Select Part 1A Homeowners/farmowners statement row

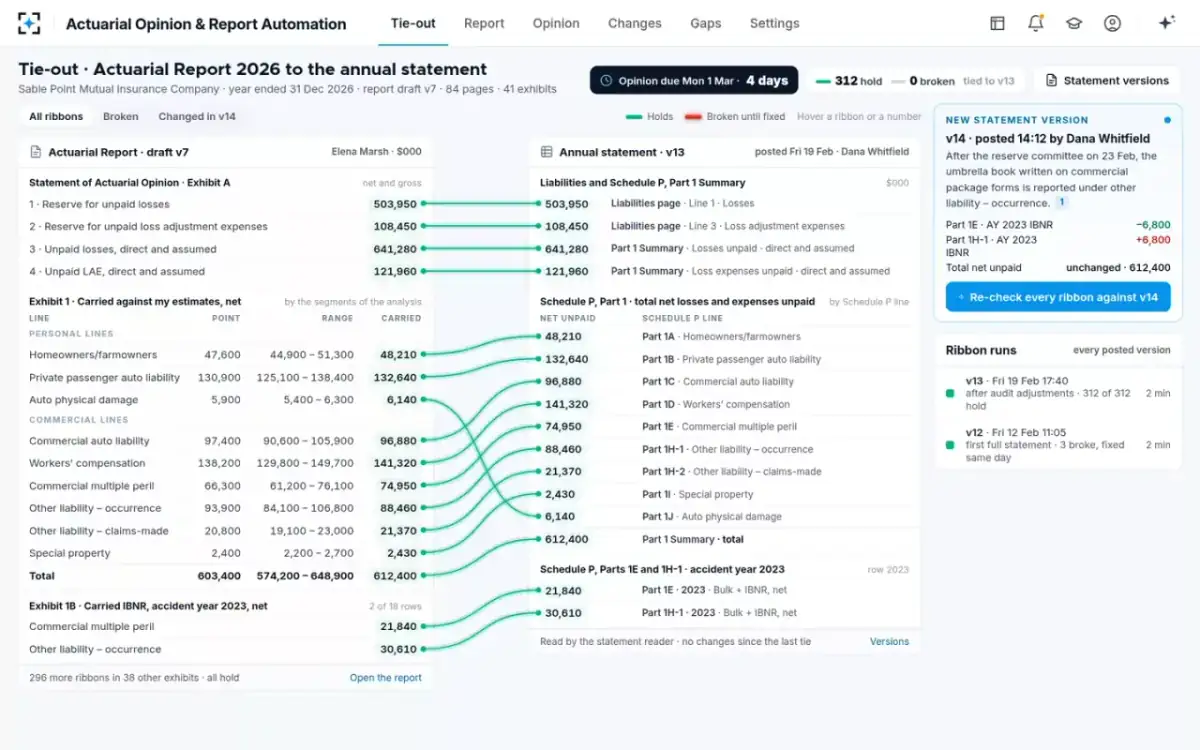tap(724, 337)
